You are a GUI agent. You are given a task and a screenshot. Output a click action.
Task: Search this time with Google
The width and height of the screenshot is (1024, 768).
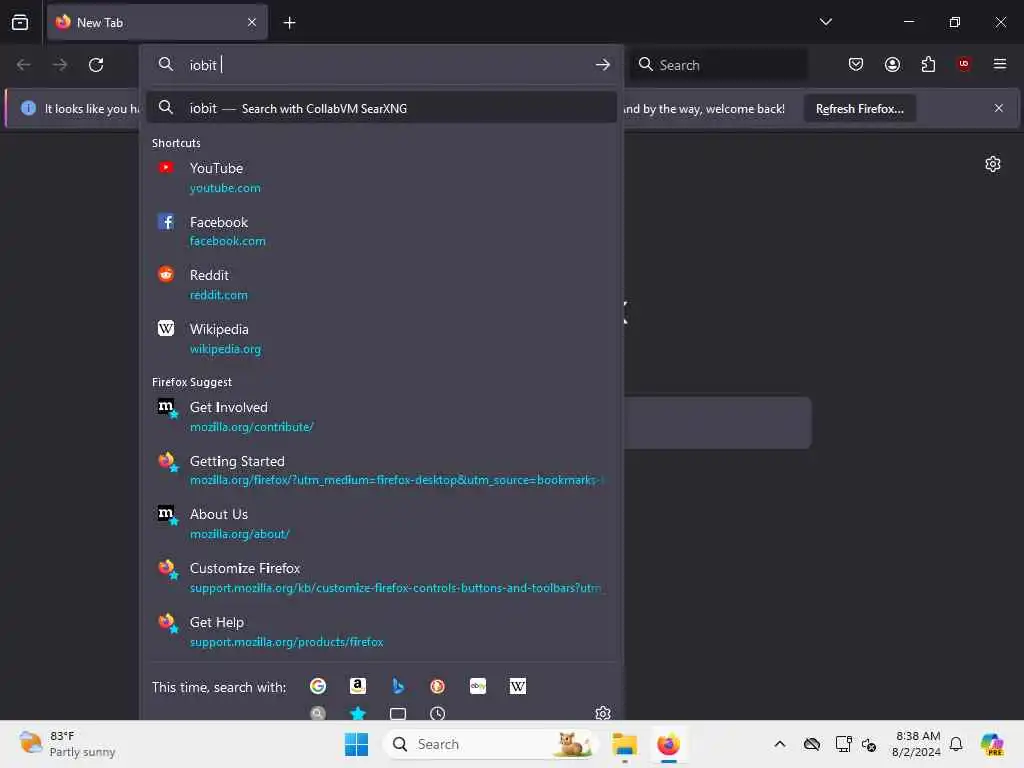tap(318, 686)
